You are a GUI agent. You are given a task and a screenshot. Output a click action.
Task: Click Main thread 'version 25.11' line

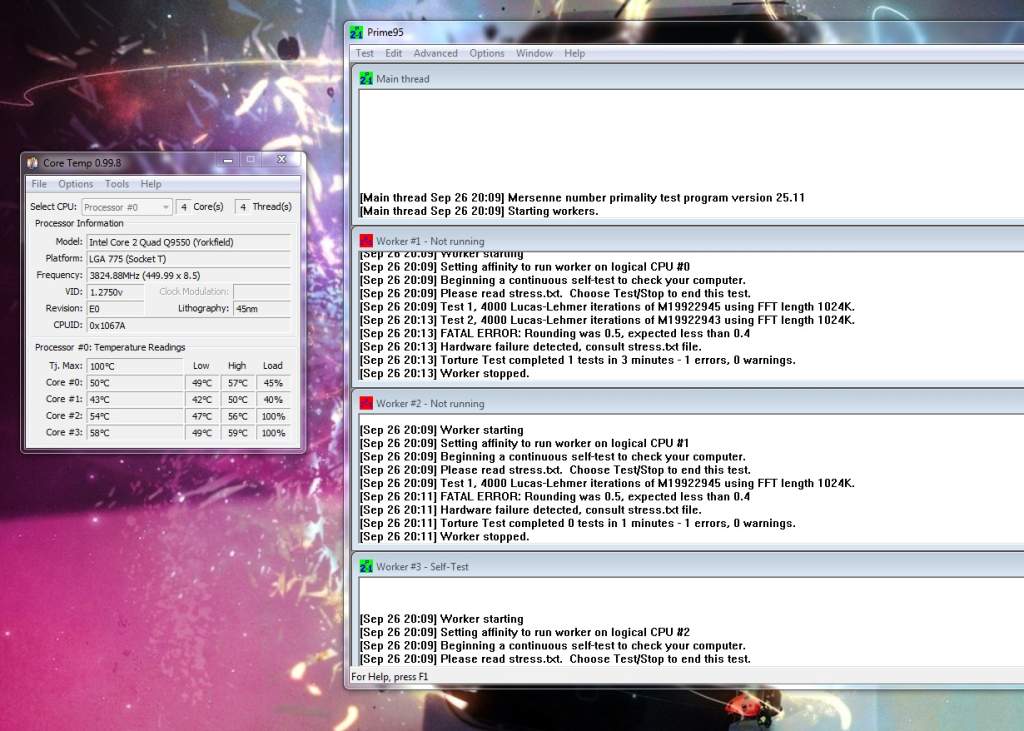click(583, 197)
